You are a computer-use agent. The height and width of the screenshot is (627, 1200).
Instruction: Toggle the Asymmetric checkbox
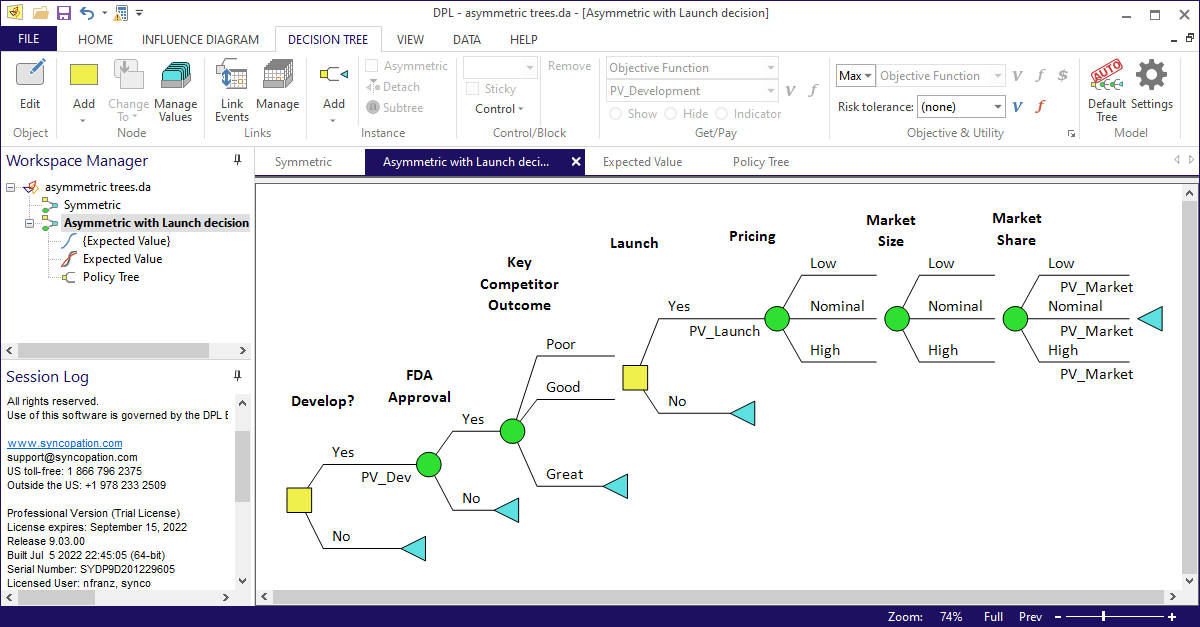click(372, 65)
